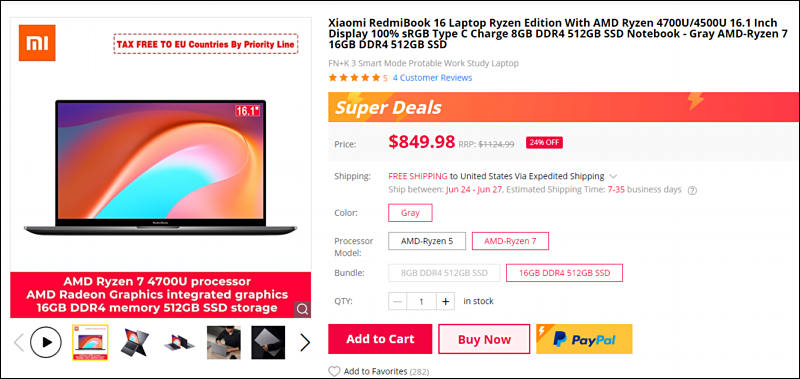Choose the 16GB DDR4 512GB SSD bundle
This screenshot has width=800, height=379.
click(564, 273)
